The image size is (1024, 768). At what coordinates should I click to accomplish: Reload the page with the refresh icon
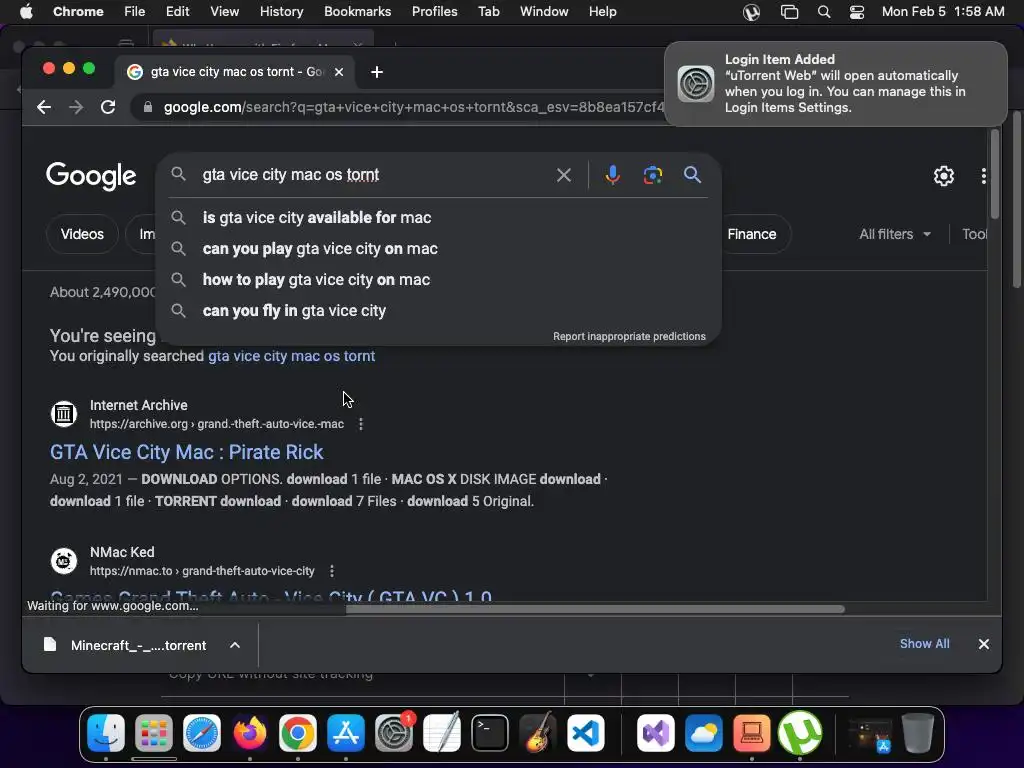(108, 107)
